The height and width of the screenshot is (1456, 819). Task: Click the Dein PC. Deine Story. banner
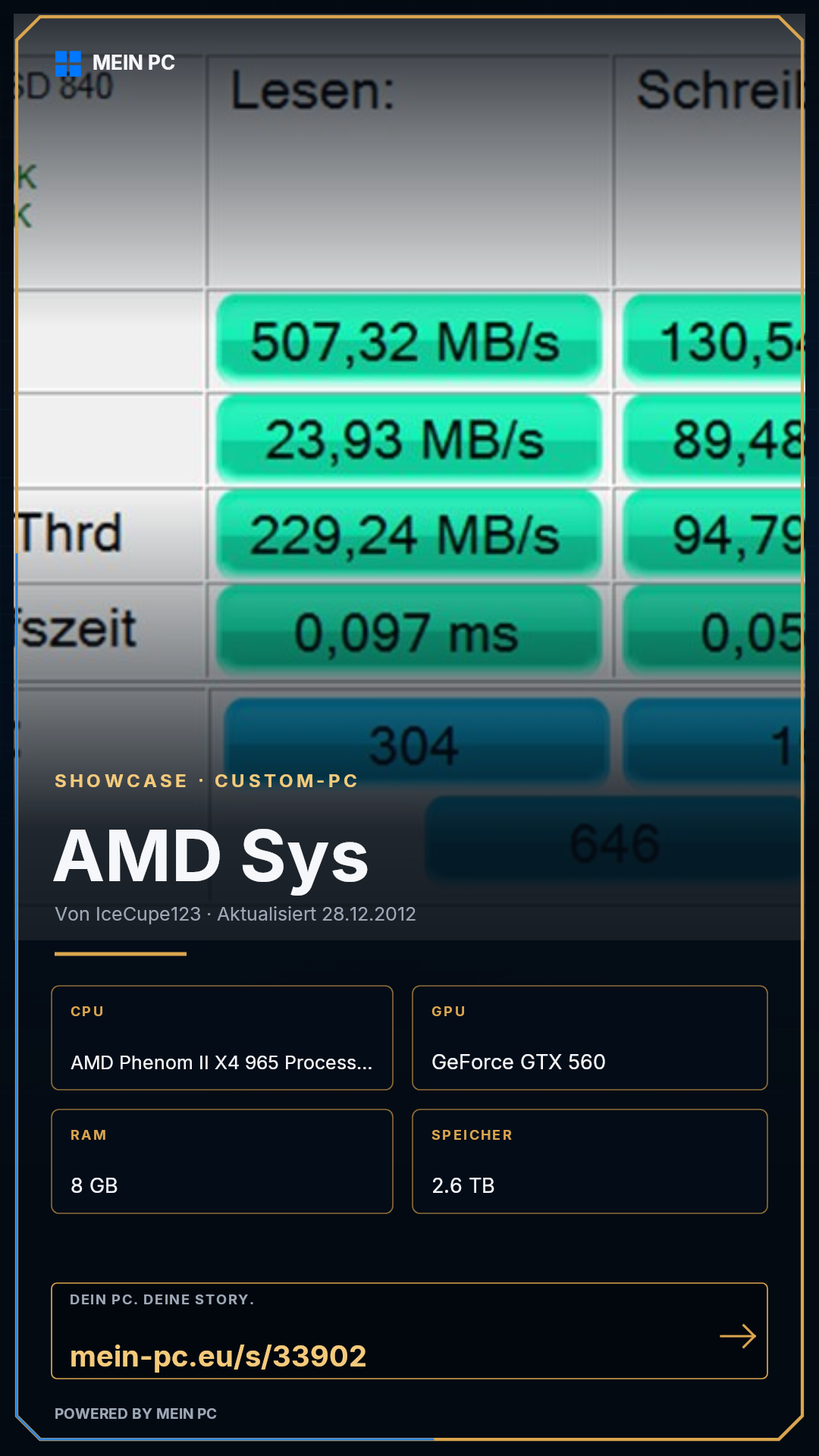coord(409,1331)
